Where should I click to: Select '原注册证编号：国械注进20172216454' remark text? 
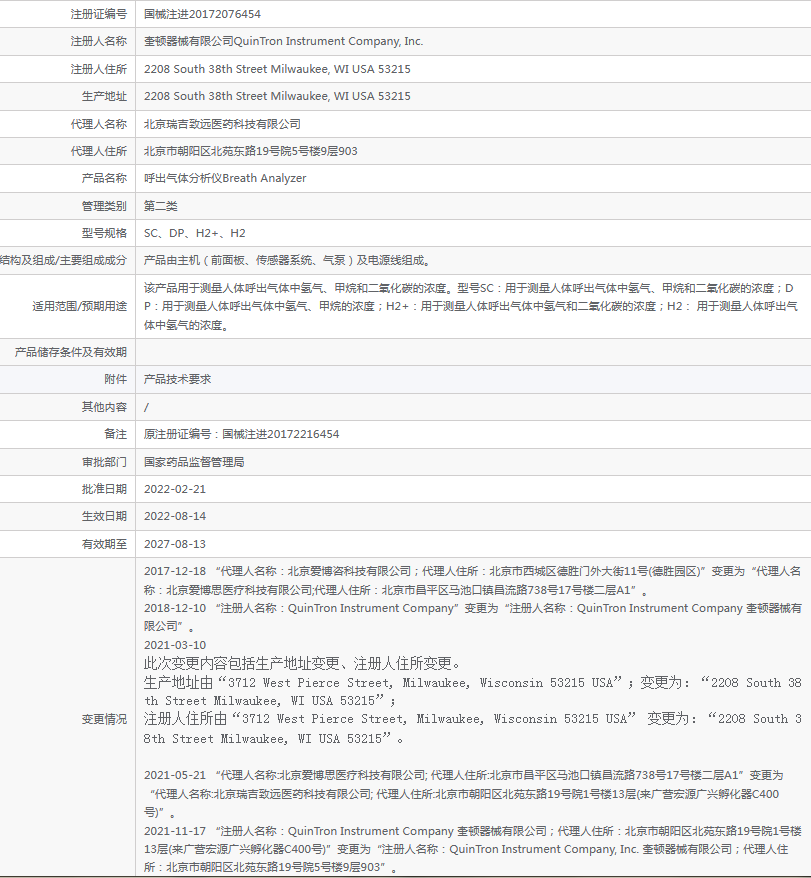coord(241,435)
